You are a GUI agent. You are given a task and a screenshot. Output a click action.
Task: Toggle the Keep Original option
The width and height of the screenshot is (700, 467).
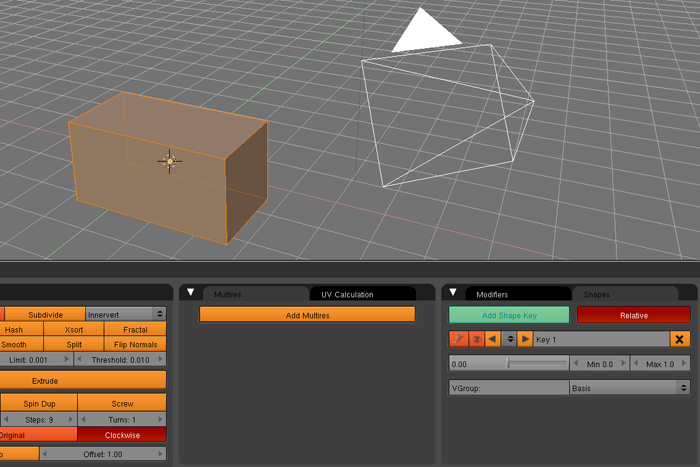pyautogui.click(x=38, y=434)
